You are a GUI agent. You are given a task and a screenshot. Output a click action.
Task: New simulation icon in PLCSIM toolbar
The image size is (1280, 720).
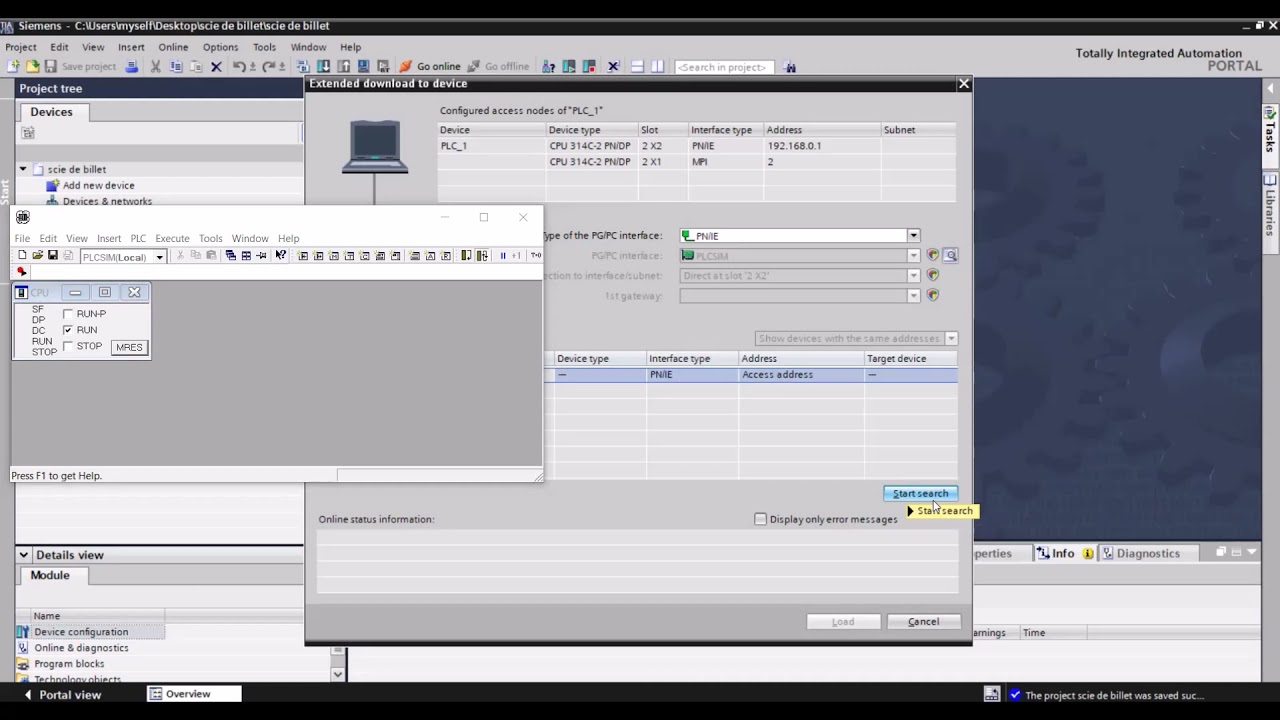pyautogui.click(x=22, y=256)
